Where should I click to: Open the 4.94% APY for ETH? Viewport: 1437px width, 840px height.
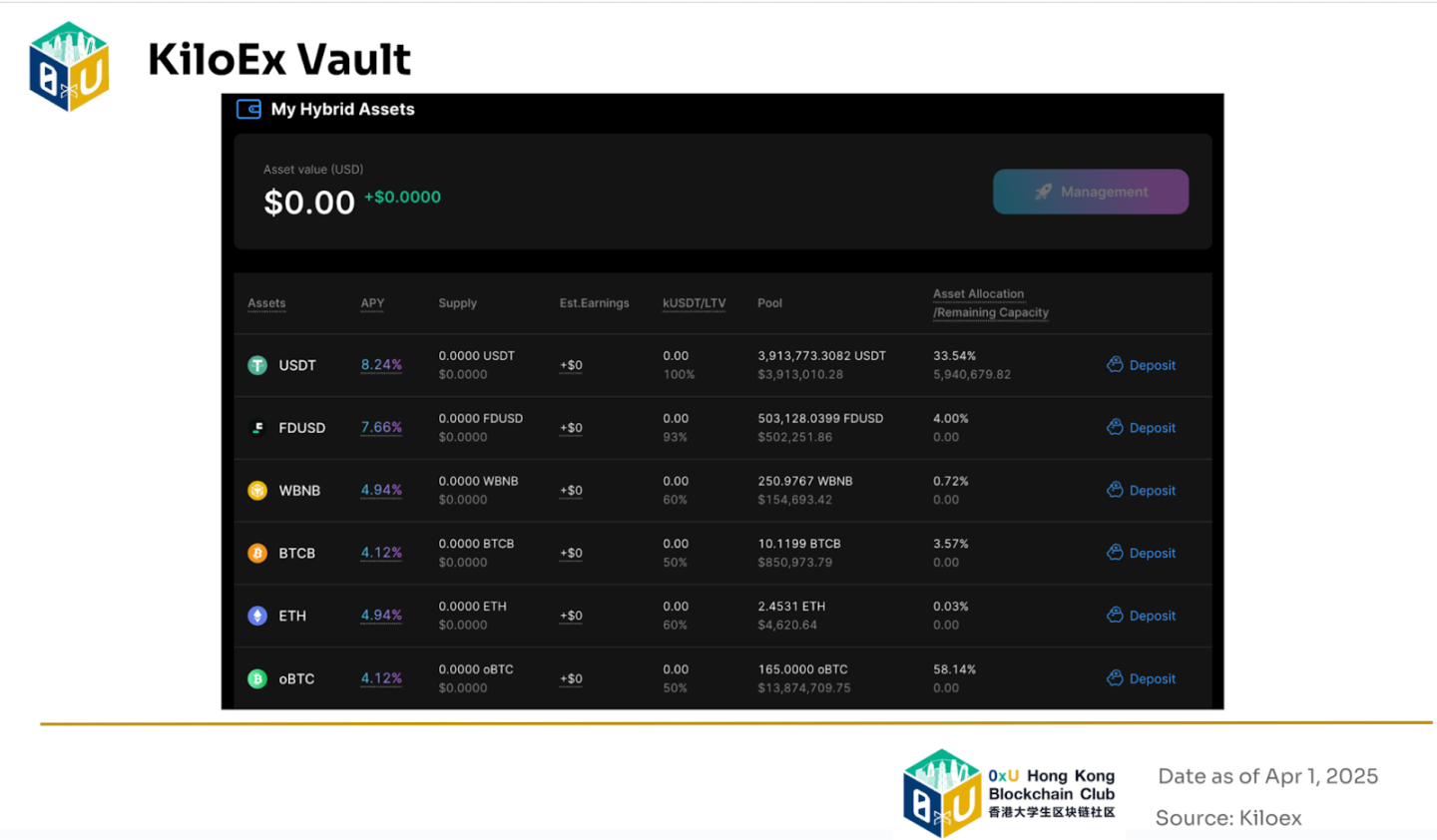pos(381,616)
